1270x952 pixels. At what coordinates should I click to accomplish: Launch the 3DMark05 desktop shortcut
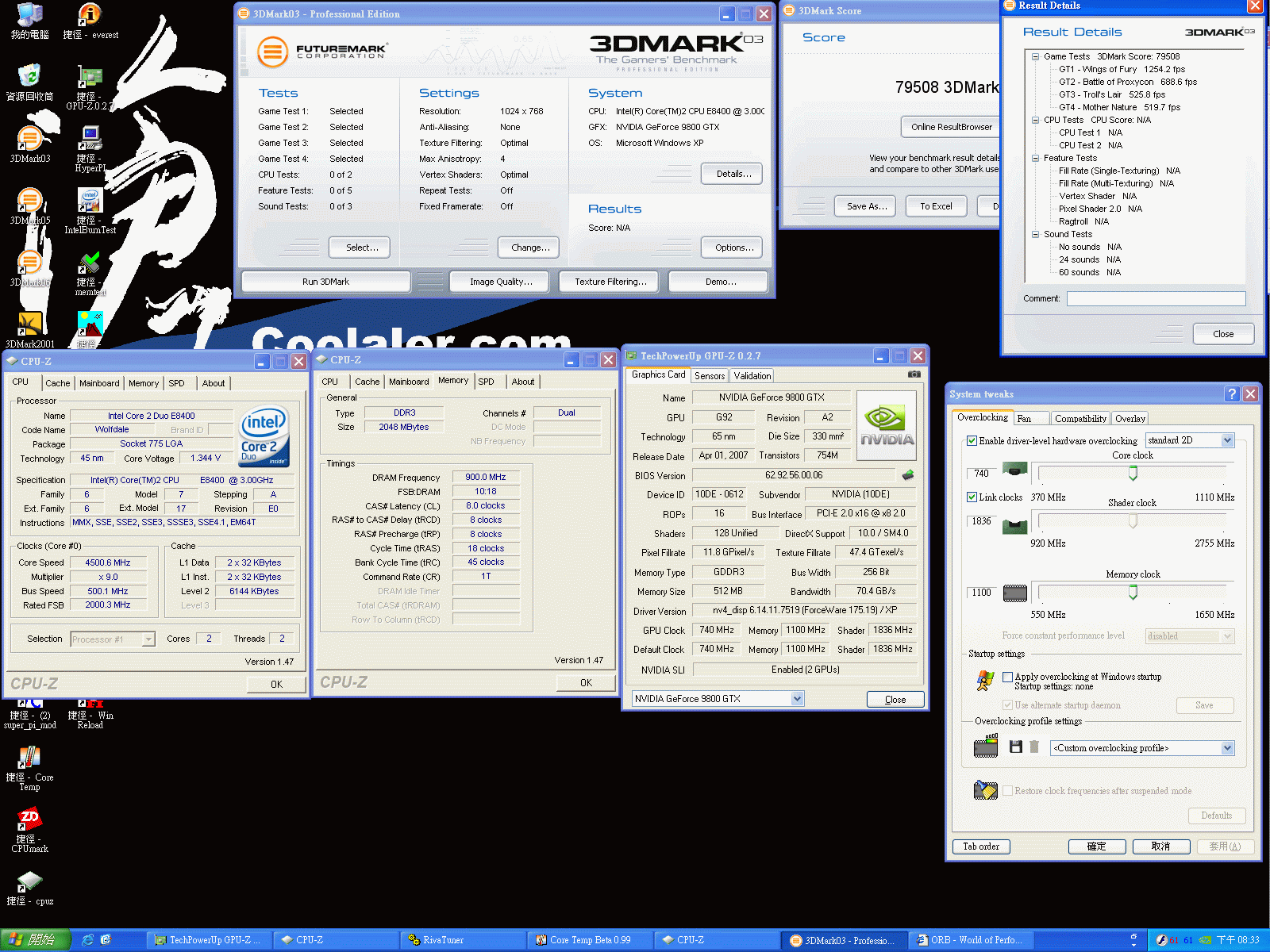click(x=29, y=206)
